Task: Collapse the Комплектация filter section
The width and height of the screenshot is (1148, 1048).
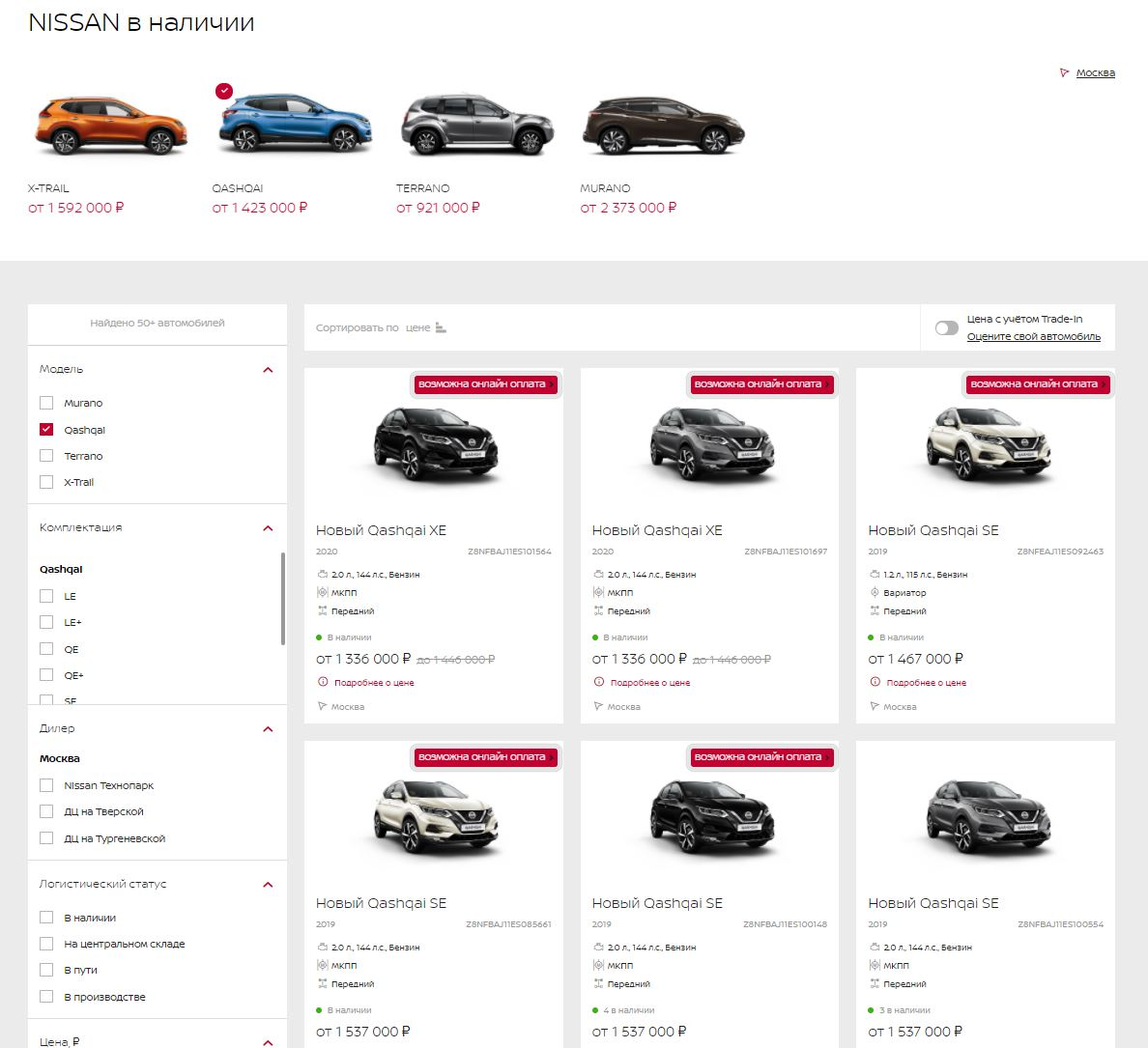Action: [268, 527]
